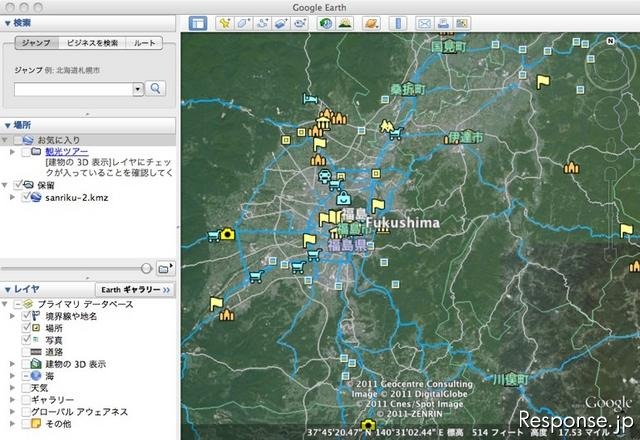The image size is (640, 440).
Task: Collapse the レイヤ panel
Action: (7, 289)
